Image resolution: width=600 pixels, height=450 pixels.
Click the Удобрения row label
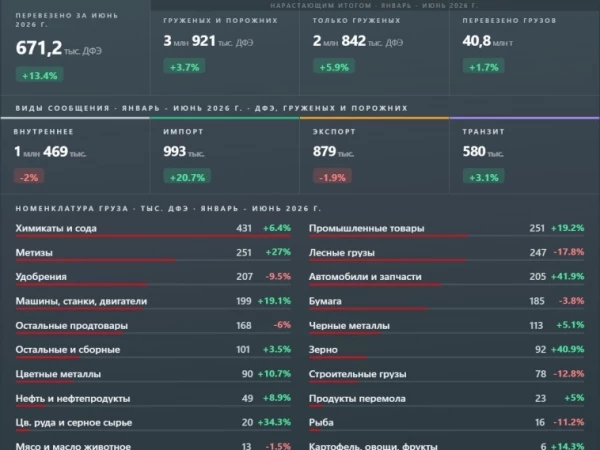[x=41, y=277]
